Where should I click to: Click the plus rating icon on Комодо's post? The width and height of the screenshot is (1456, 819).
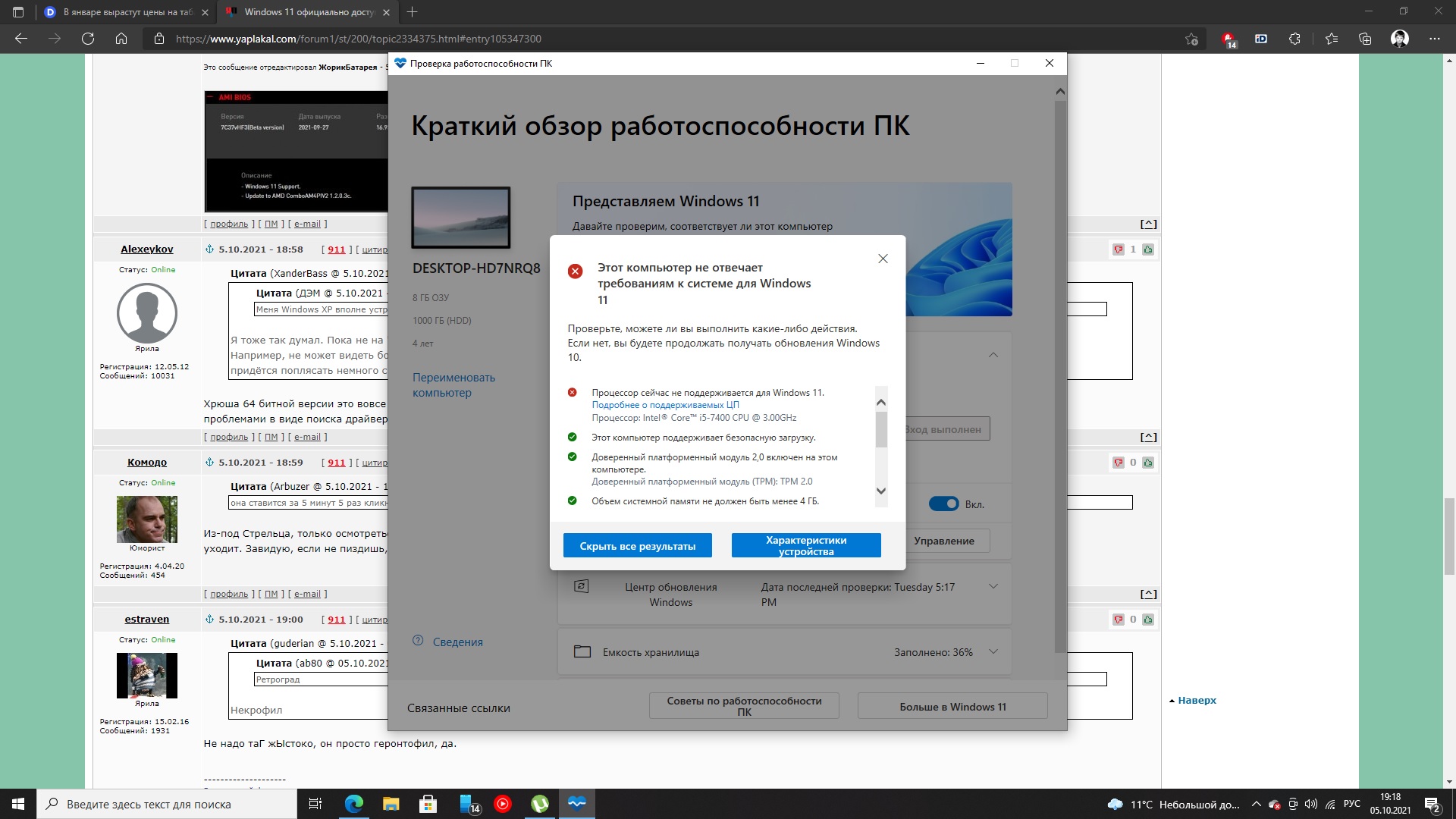1148,463
